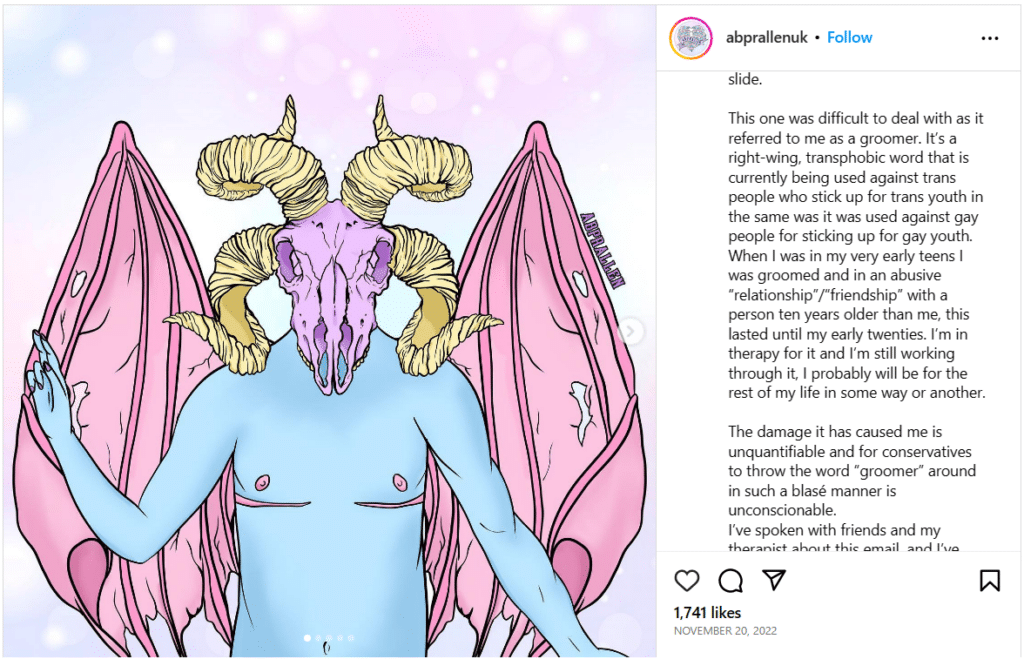Advance to the next slide with the arrow
The height and width of the screenshot is (659, 1024).
(630, 331)
